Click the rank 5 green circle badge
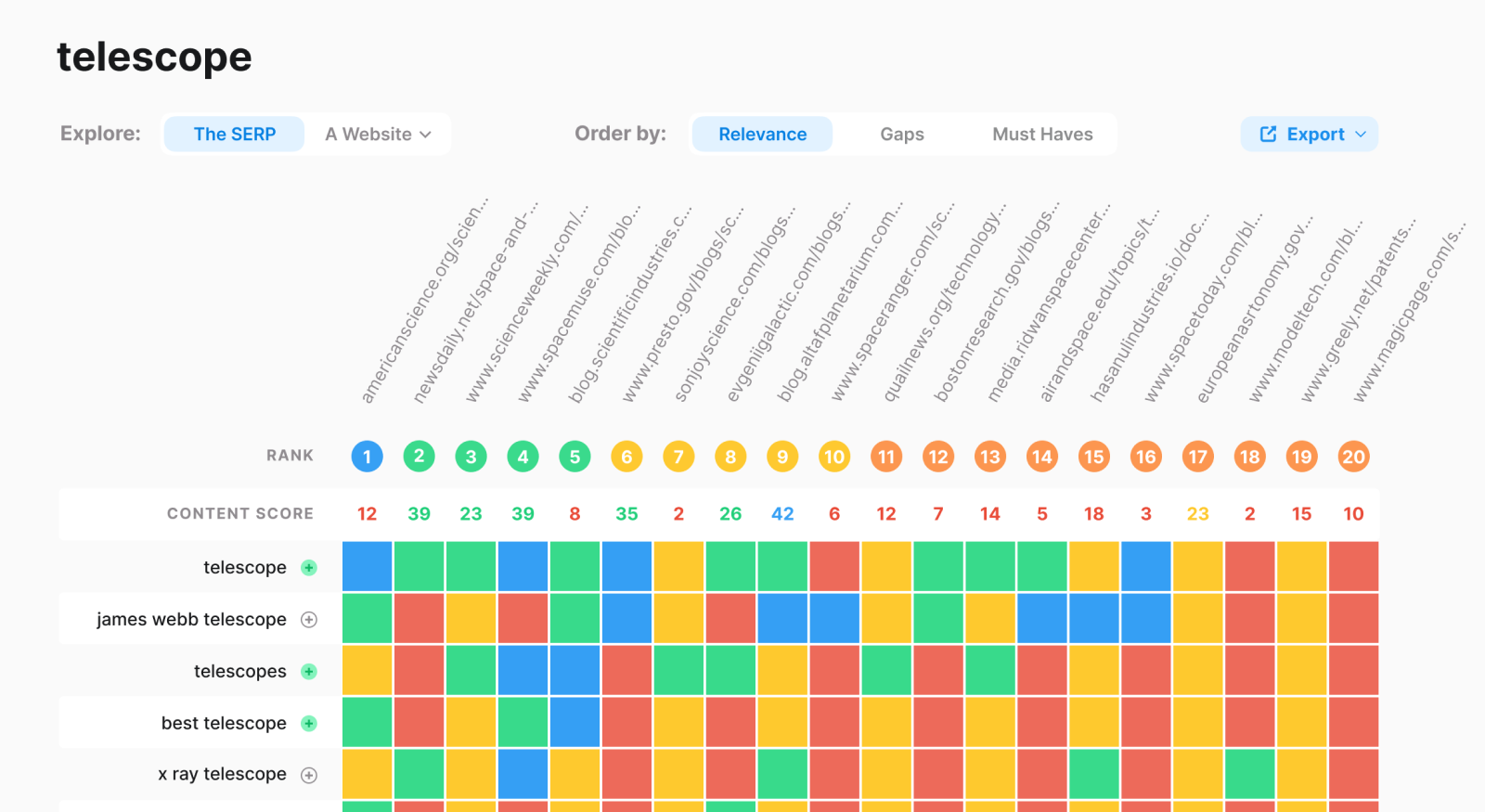This screenshot has width=1485, height=812. pos(575,457)
